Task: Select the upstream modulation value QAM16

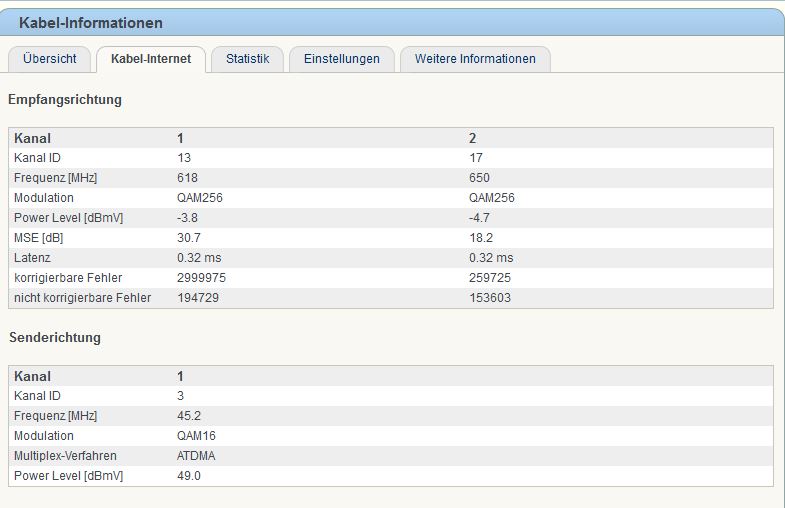Action: point(196,436)
